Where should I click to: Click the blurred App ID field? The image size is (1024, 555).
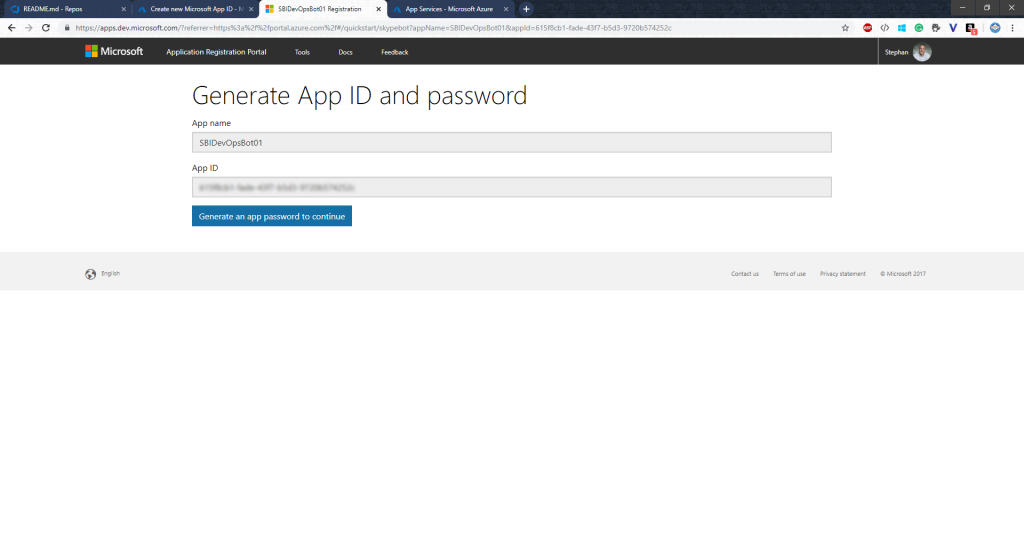coord(511,187)
